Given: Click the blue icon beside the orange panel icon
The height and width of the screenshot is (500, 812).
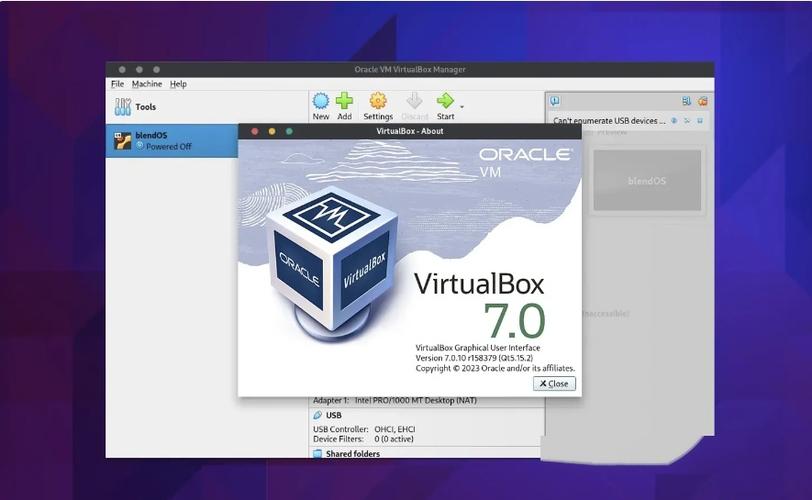Looking at the screenshot, I should [x=686, y=101].
